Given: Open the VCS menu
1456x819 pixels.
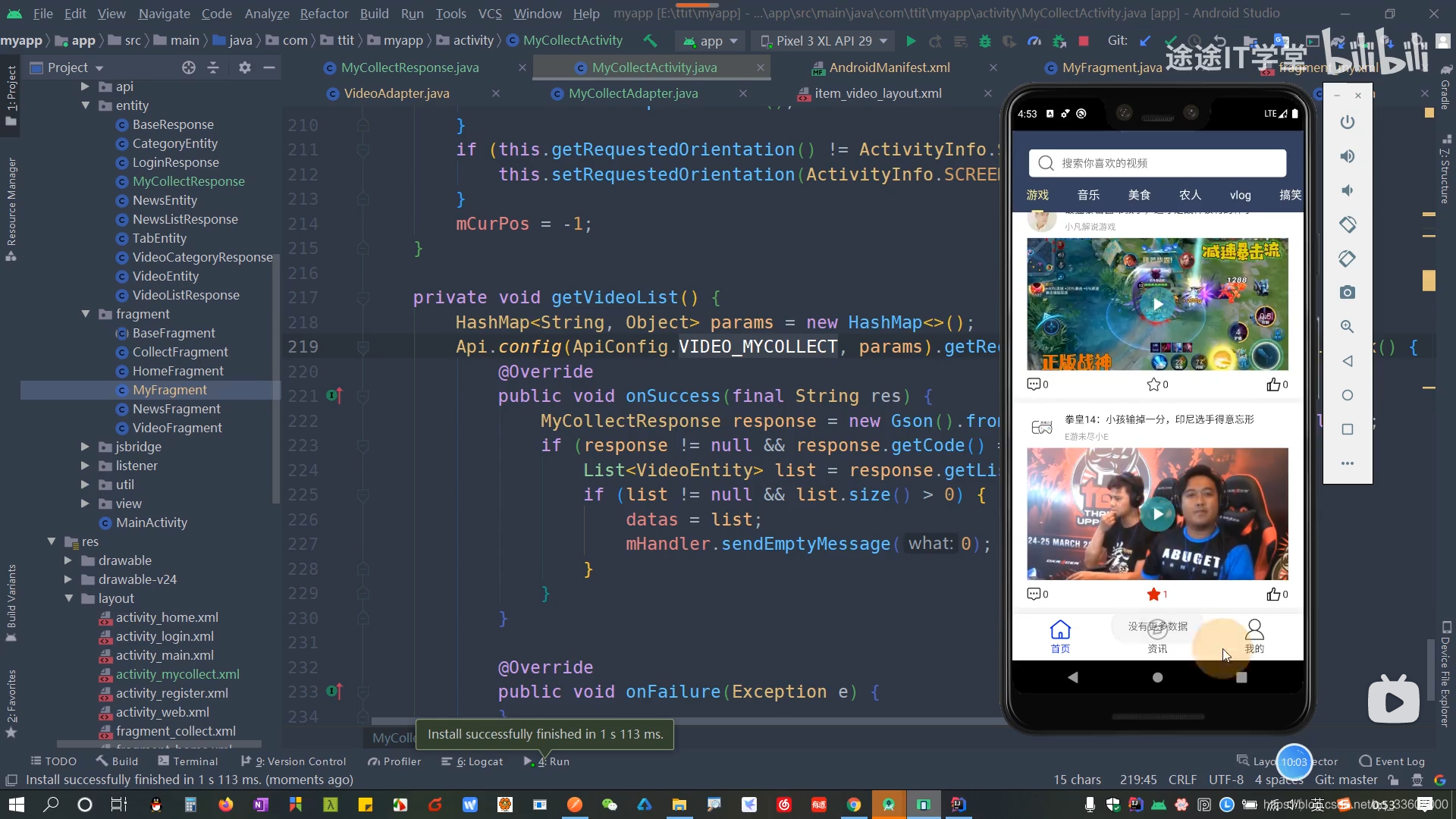Looking at the screenshot, I should (490, 13).
